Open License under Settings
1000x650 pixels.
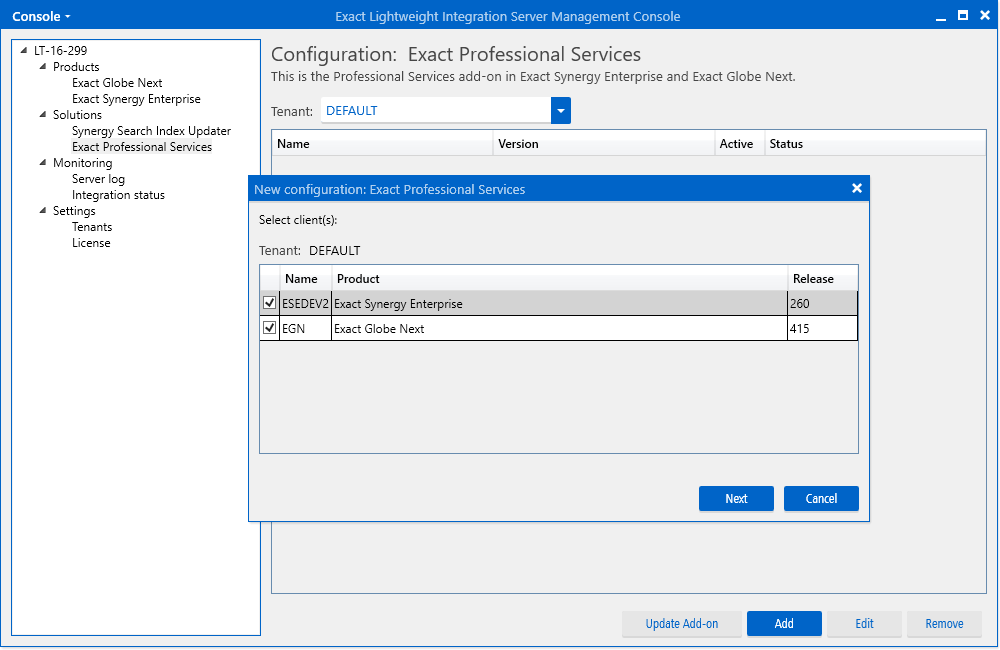pyautogui.click(x=91, y=243)
